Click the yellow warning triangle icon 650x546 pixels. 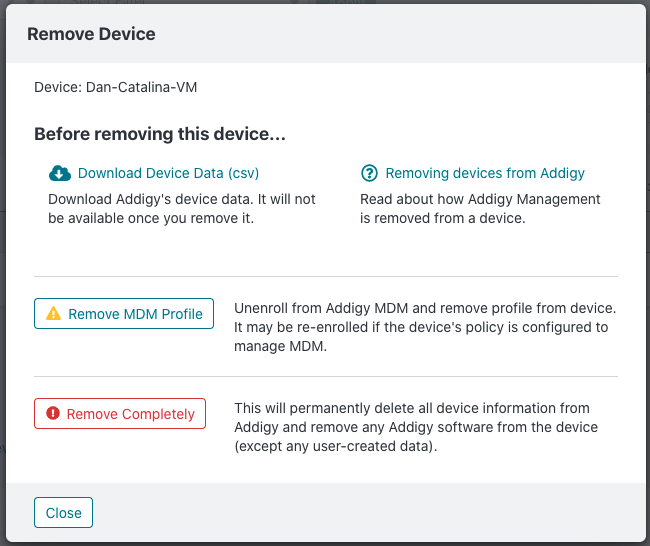click(x=53, y=313)
